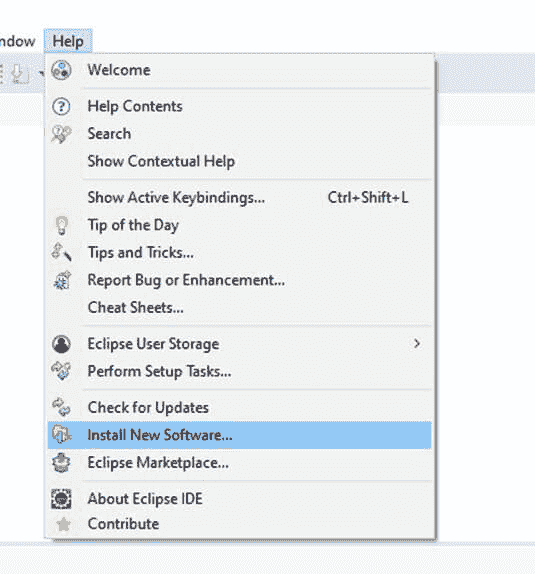Select Show Contextual Help
This screenshot has width=535, height=574.
point(239,161)
